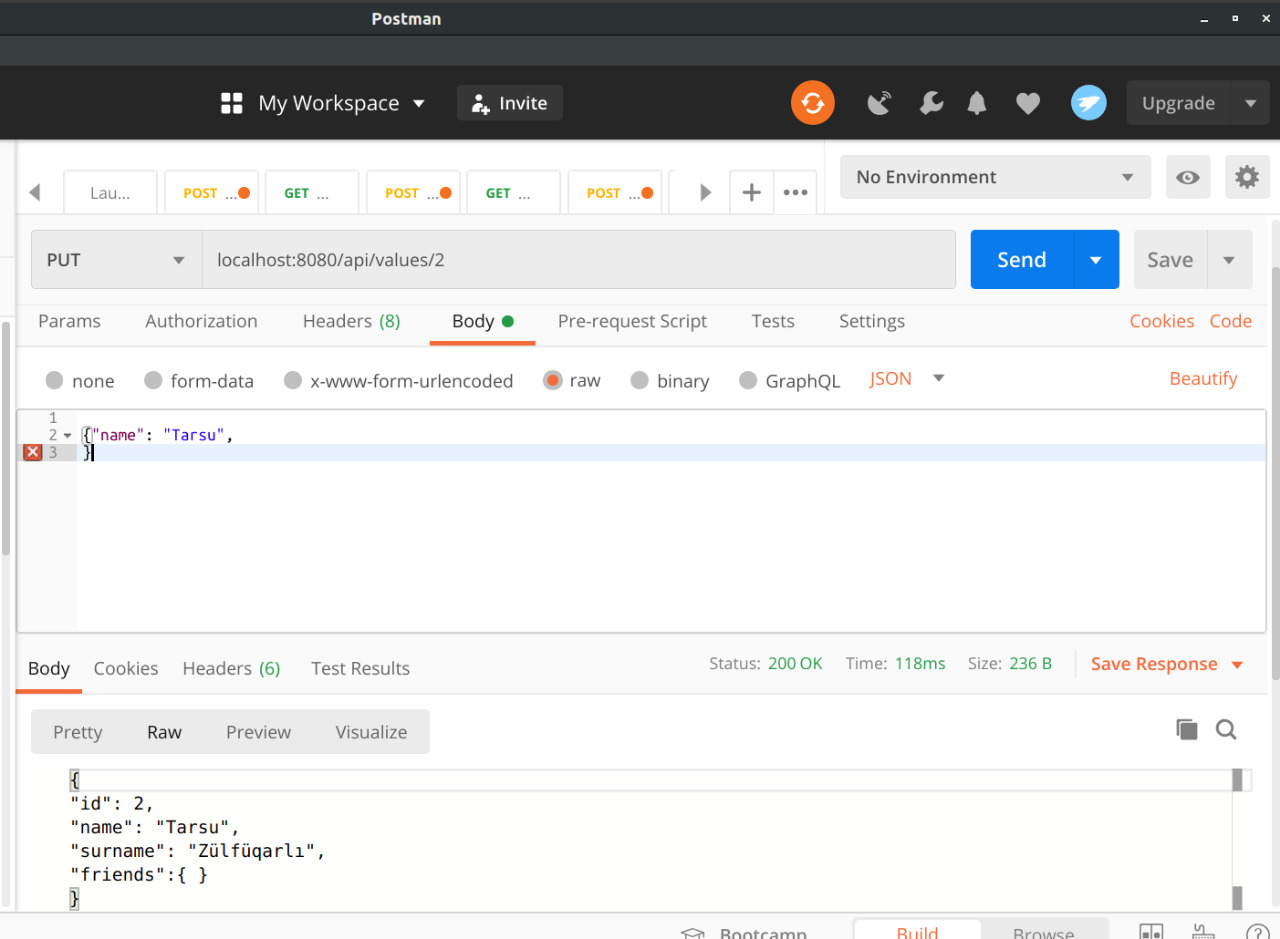The height and width of the screenshot is (939, 1280).
Task: Click the heart icon in header
Action: tap(1028, 103)
